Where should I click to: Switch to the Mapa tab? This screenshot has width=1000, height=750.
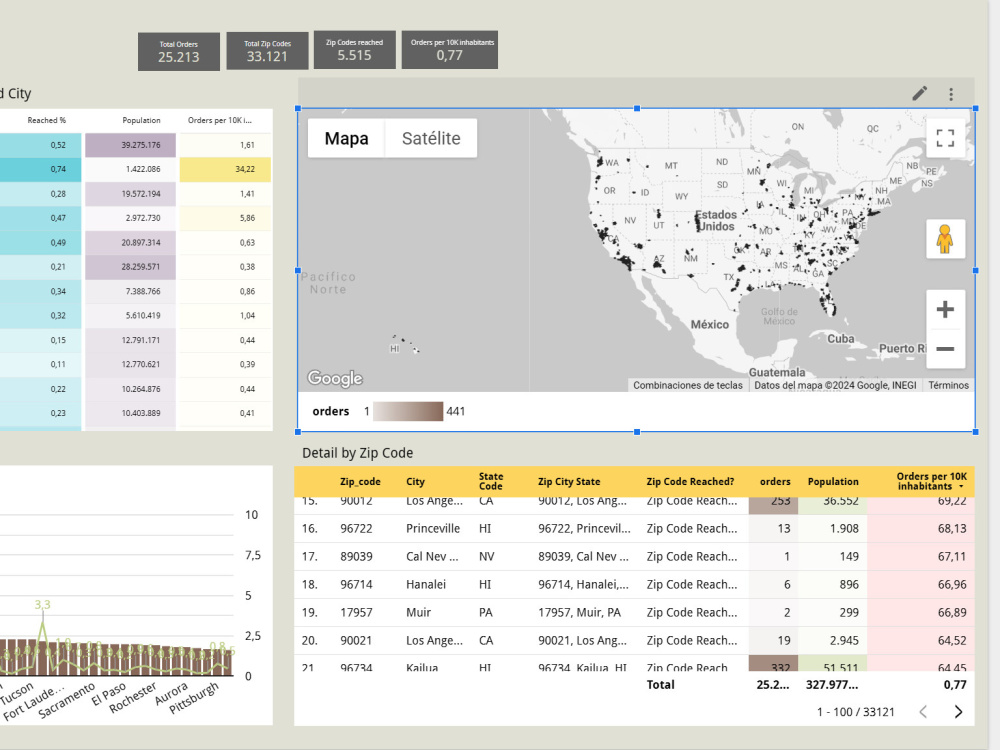345,138
